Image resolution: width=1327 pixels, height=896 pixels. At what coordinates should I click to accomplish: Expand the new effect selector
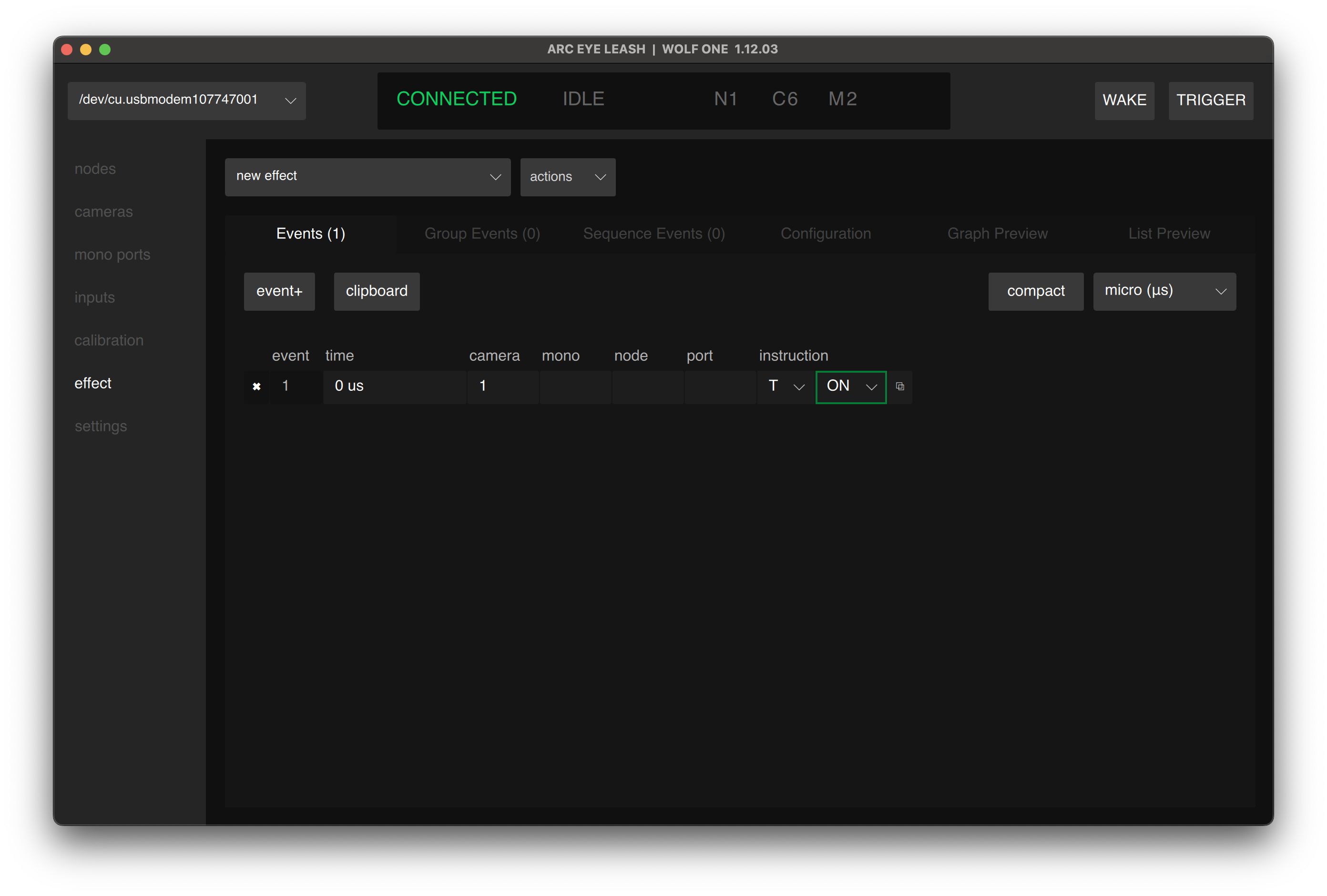[x=367, y=177]
